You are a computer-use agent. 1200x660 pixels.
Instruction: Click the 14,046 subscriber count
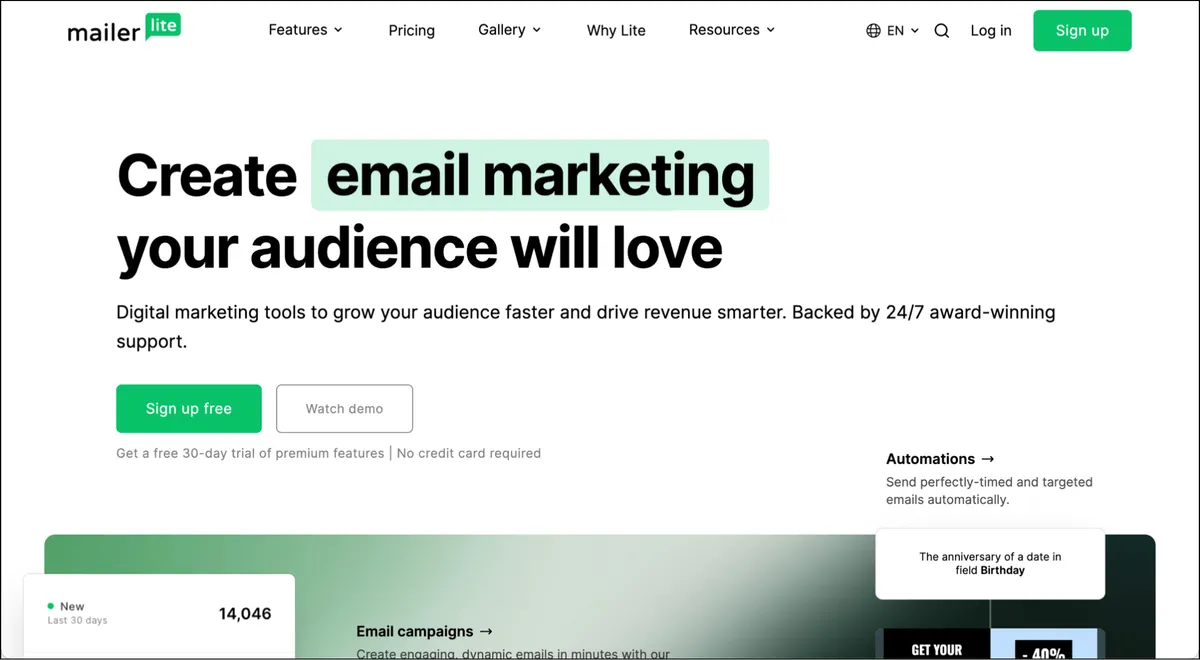245,614
